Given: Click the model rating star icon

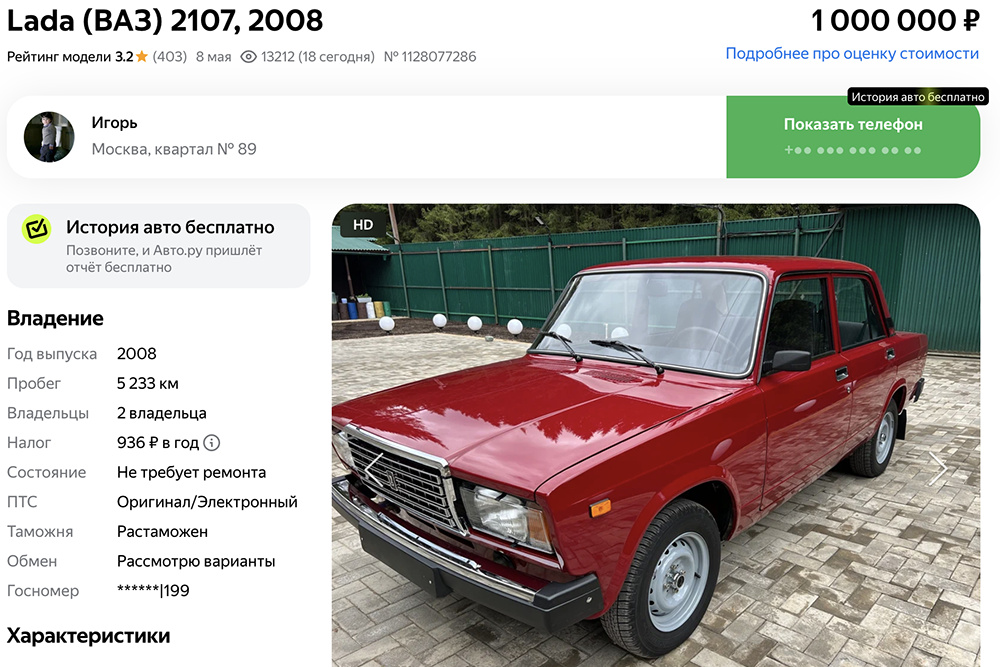Looking at the screenshot, I should pos(142,57).
